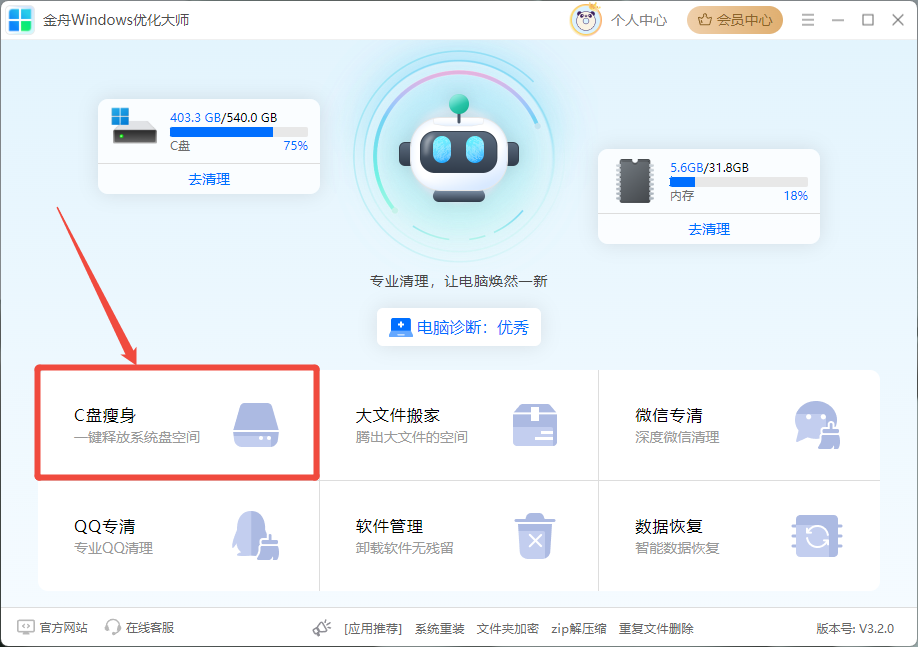918x647 pixels.
Task: Click the 腾出大文件的空间 subtitle
Action: point(412,437)
